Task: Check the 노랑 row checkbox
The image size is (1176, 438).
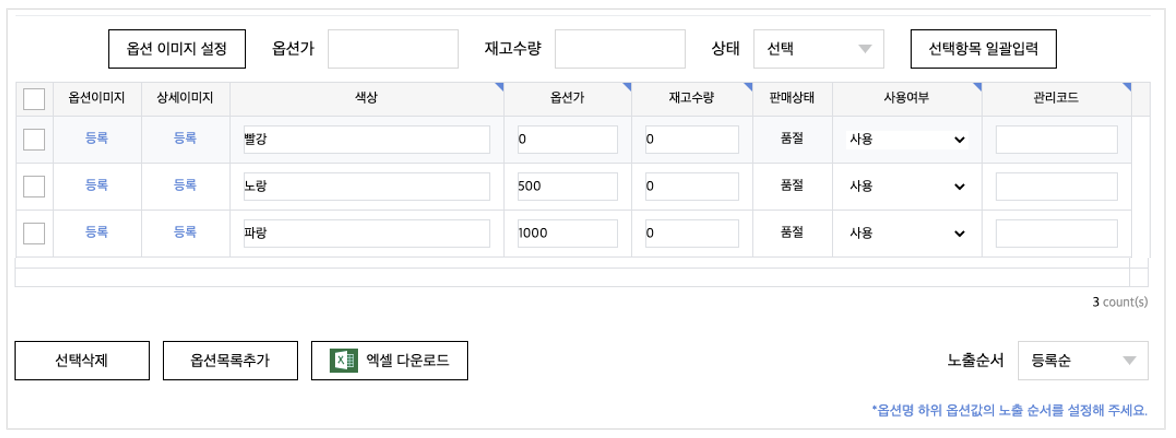Action: point(34,185)
